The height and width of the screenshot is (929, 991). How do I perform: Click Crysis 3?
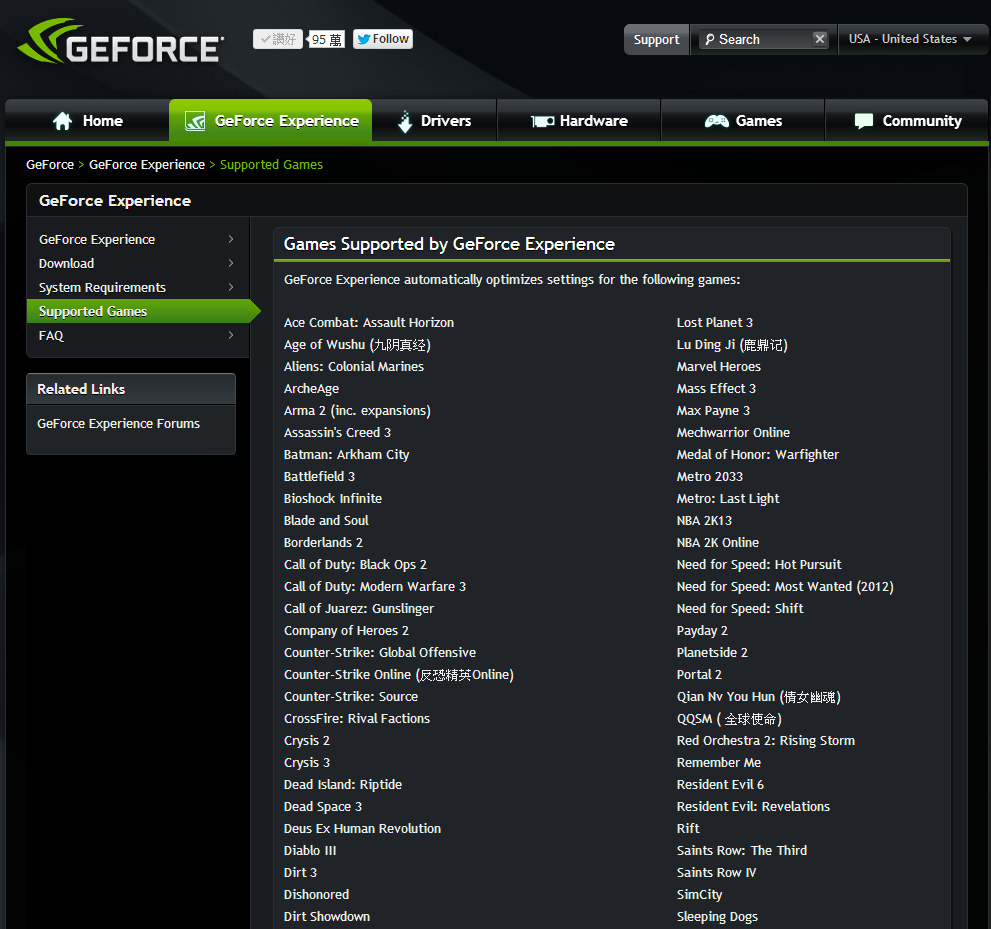(307, 762)
